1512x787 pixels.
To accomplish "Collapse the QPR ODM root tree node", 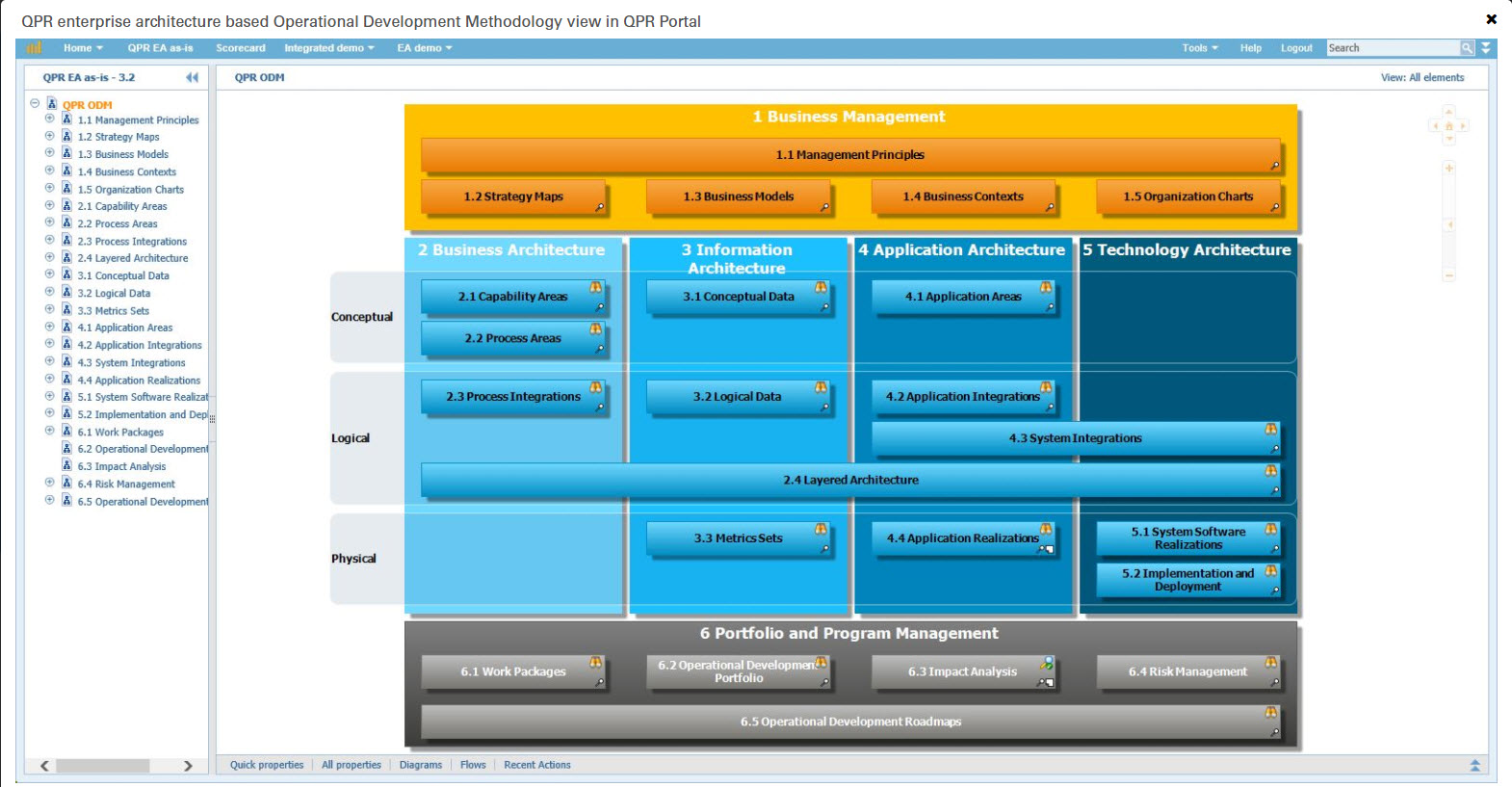I will pos(35,103).
